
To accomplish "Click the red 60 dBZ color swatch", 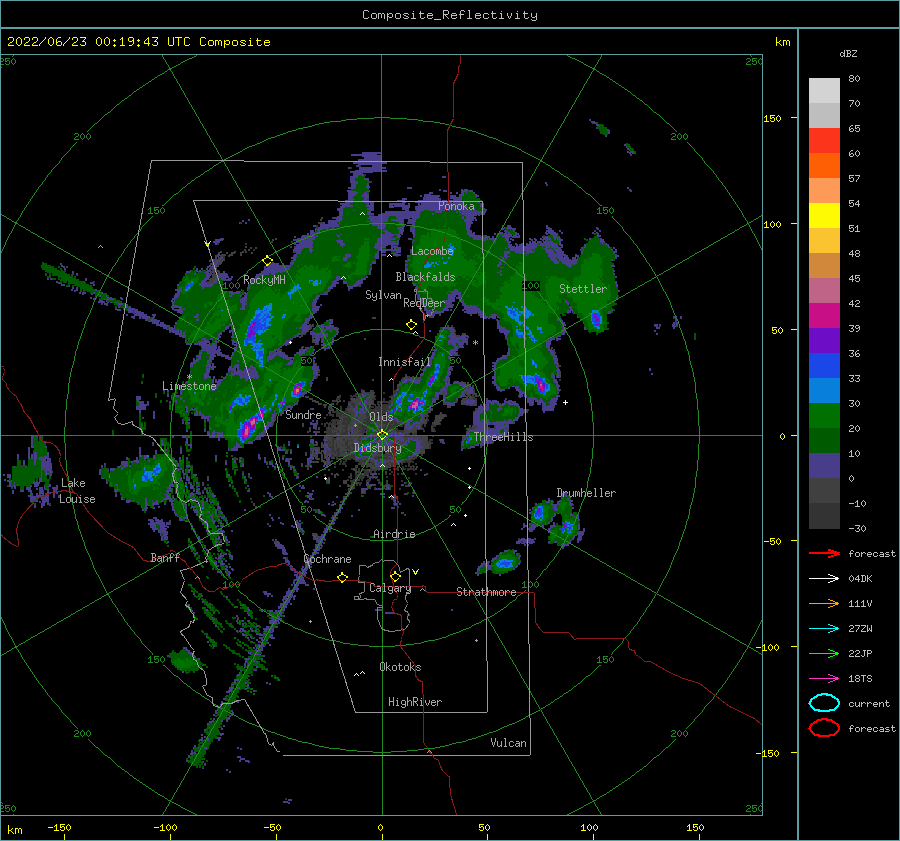I will (x=824, y=141).
